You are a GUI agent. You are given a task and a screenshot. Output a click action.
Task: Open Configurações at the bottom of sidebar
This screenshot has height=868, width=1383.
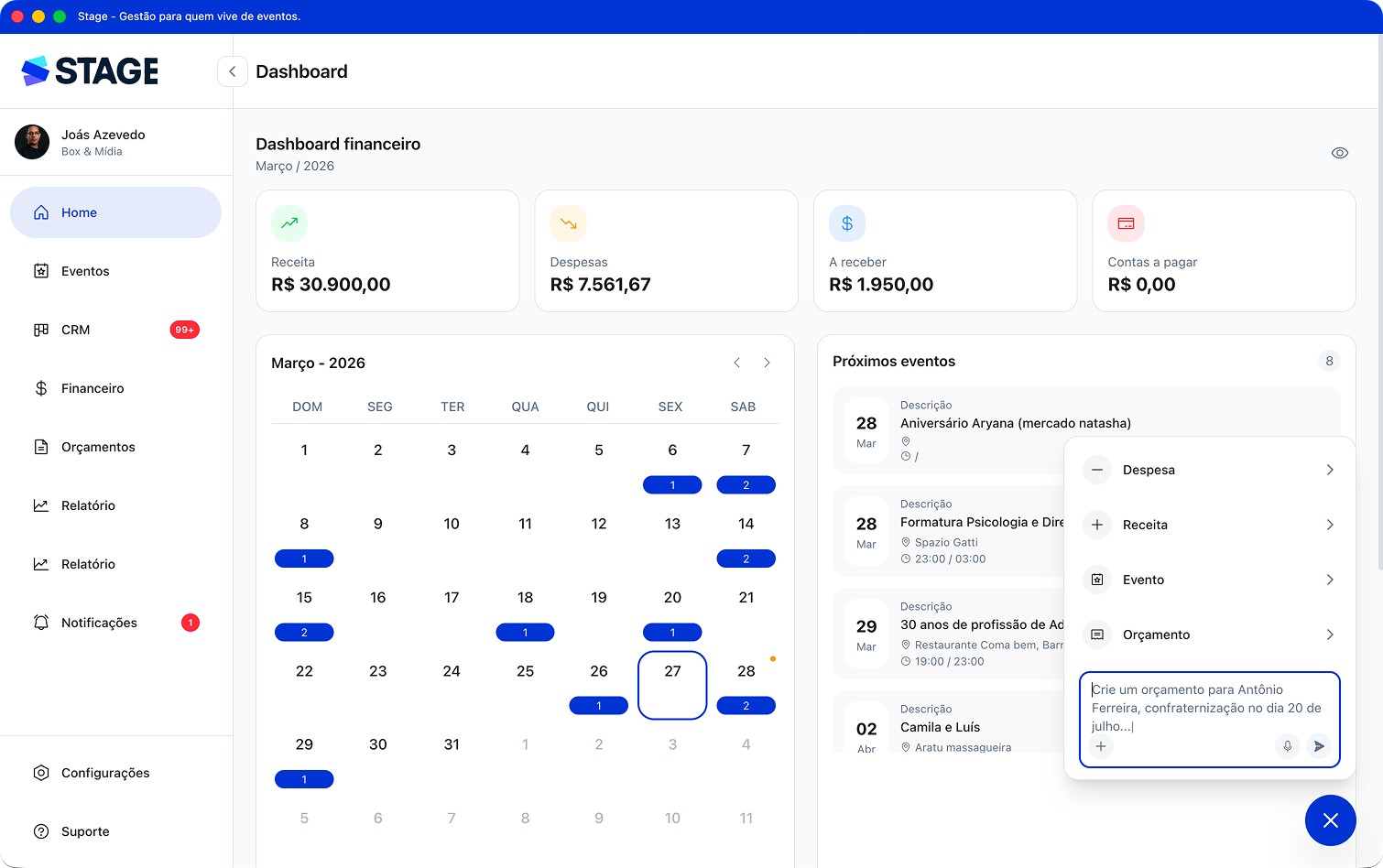(x=105, y=773)
